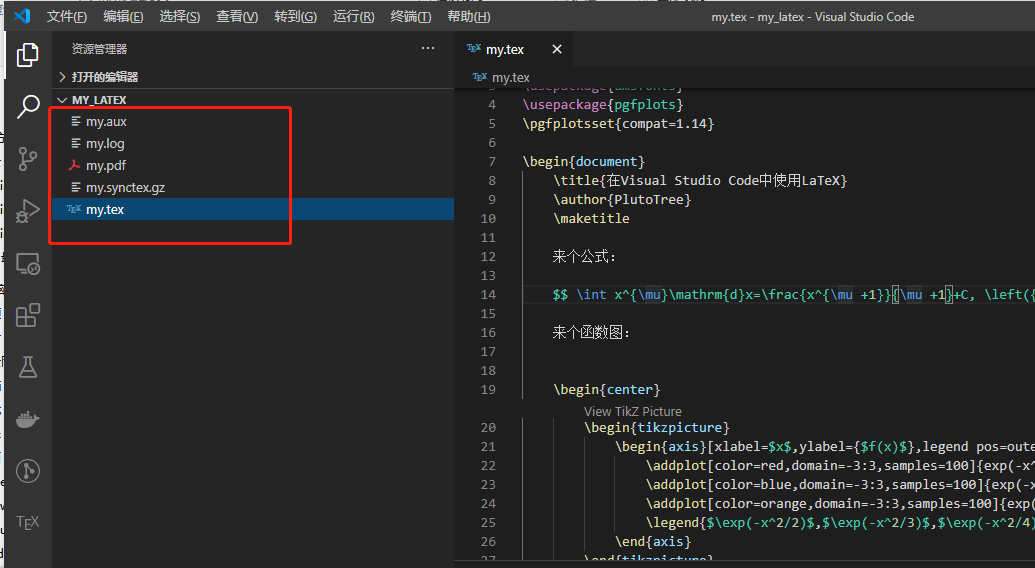Open the Testing flask view

(x=27, y=367)
